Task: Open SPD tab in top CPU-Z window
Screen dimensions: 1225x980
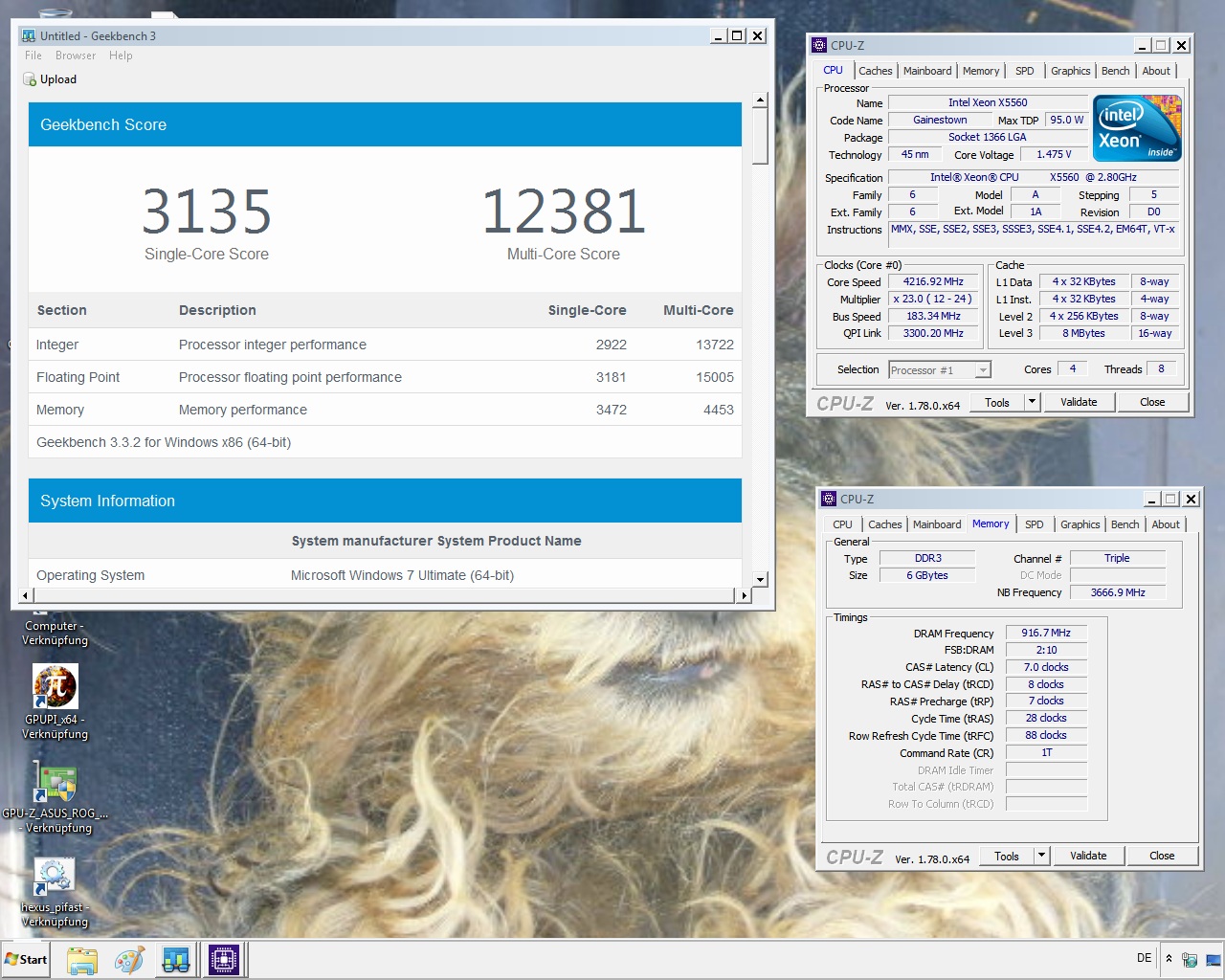Action: point(1025,71)
